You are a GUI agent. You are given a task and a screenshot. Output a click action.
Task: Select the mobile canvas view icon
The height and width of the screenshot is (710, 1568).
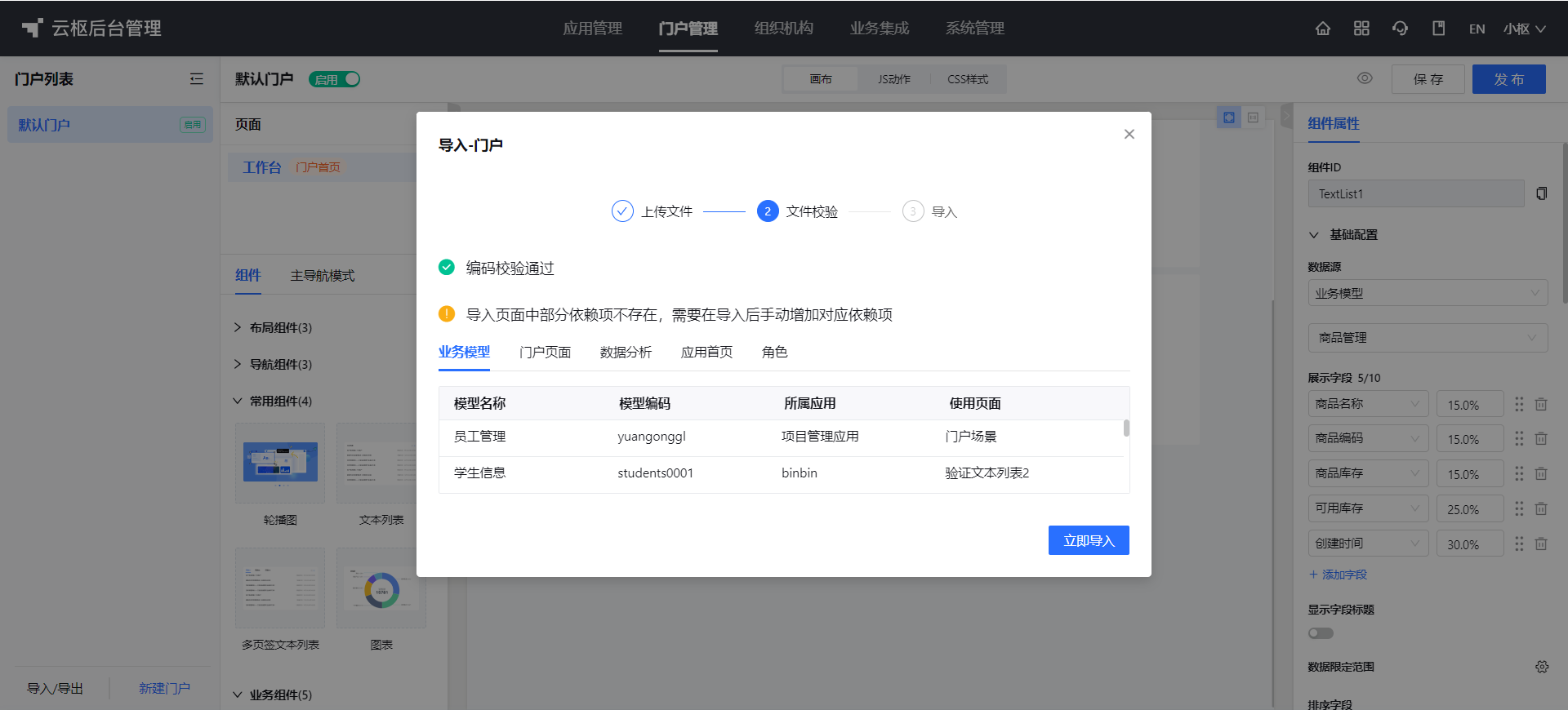[x=1253, y=118]
